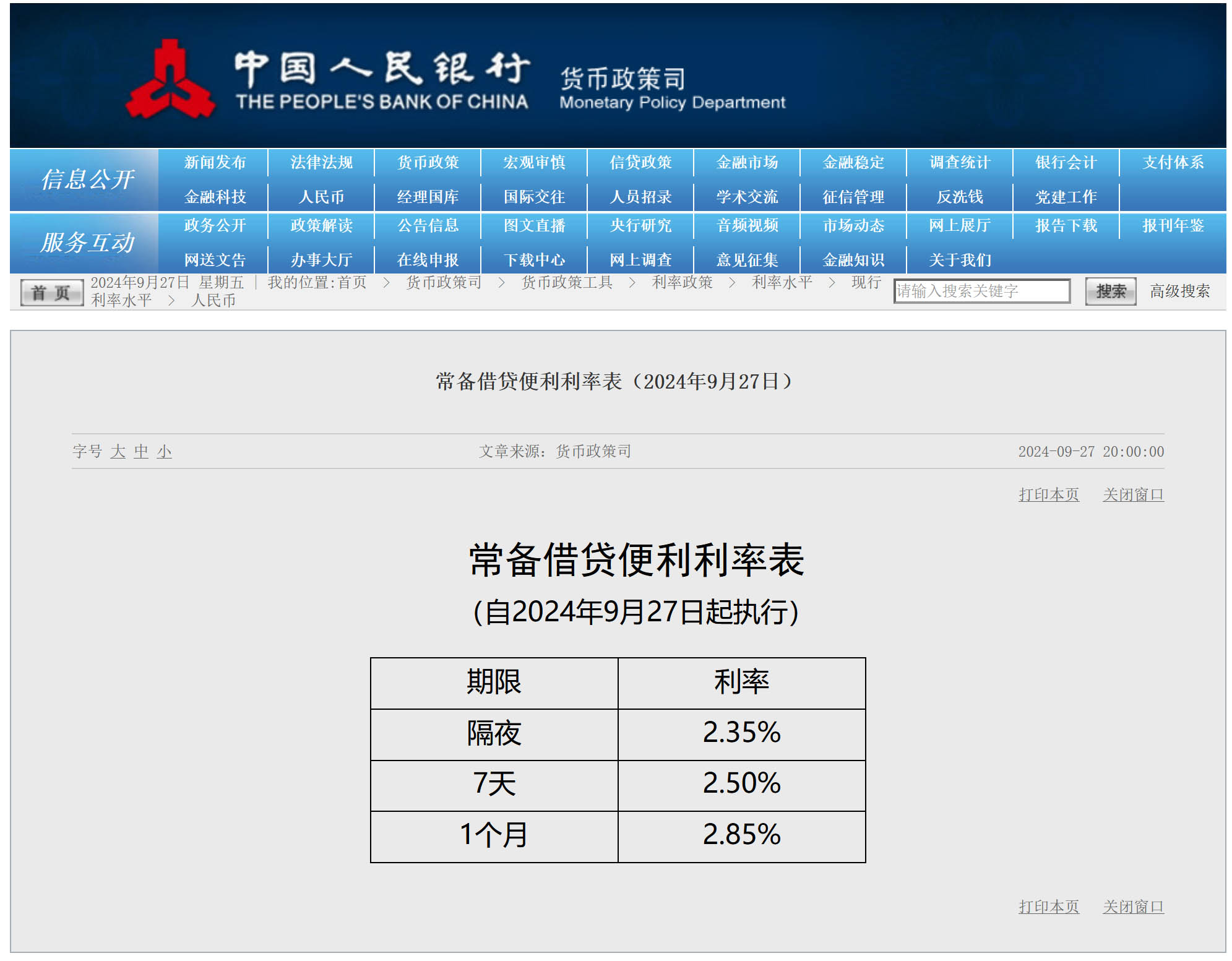The height and width of the screenshot is (961, 1232).
Task: Open the 新闻发布 menu item
Action: coord(215,163)
